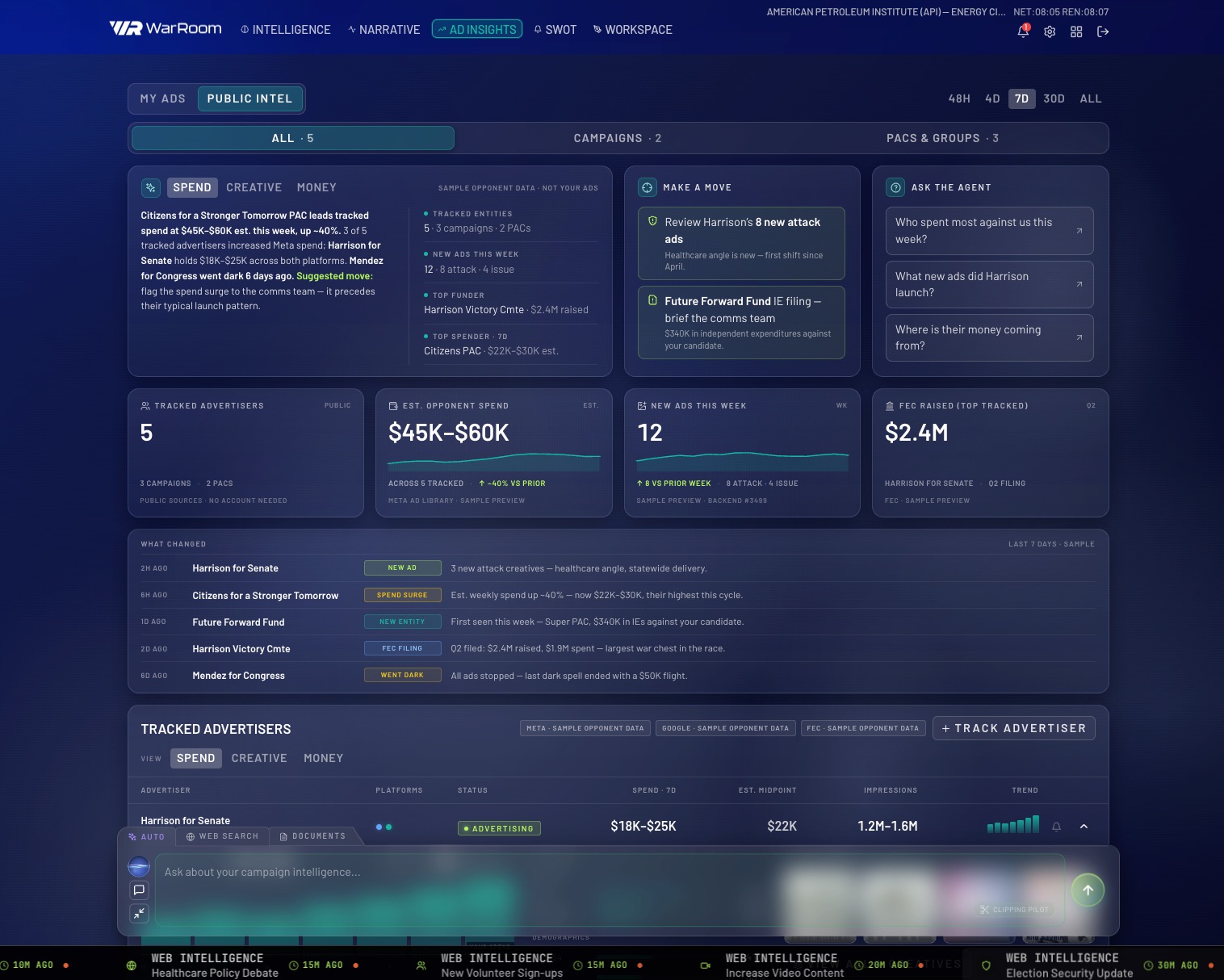Set time range to 4D
Screen dimensions: 1224x980
click(992, 98)
